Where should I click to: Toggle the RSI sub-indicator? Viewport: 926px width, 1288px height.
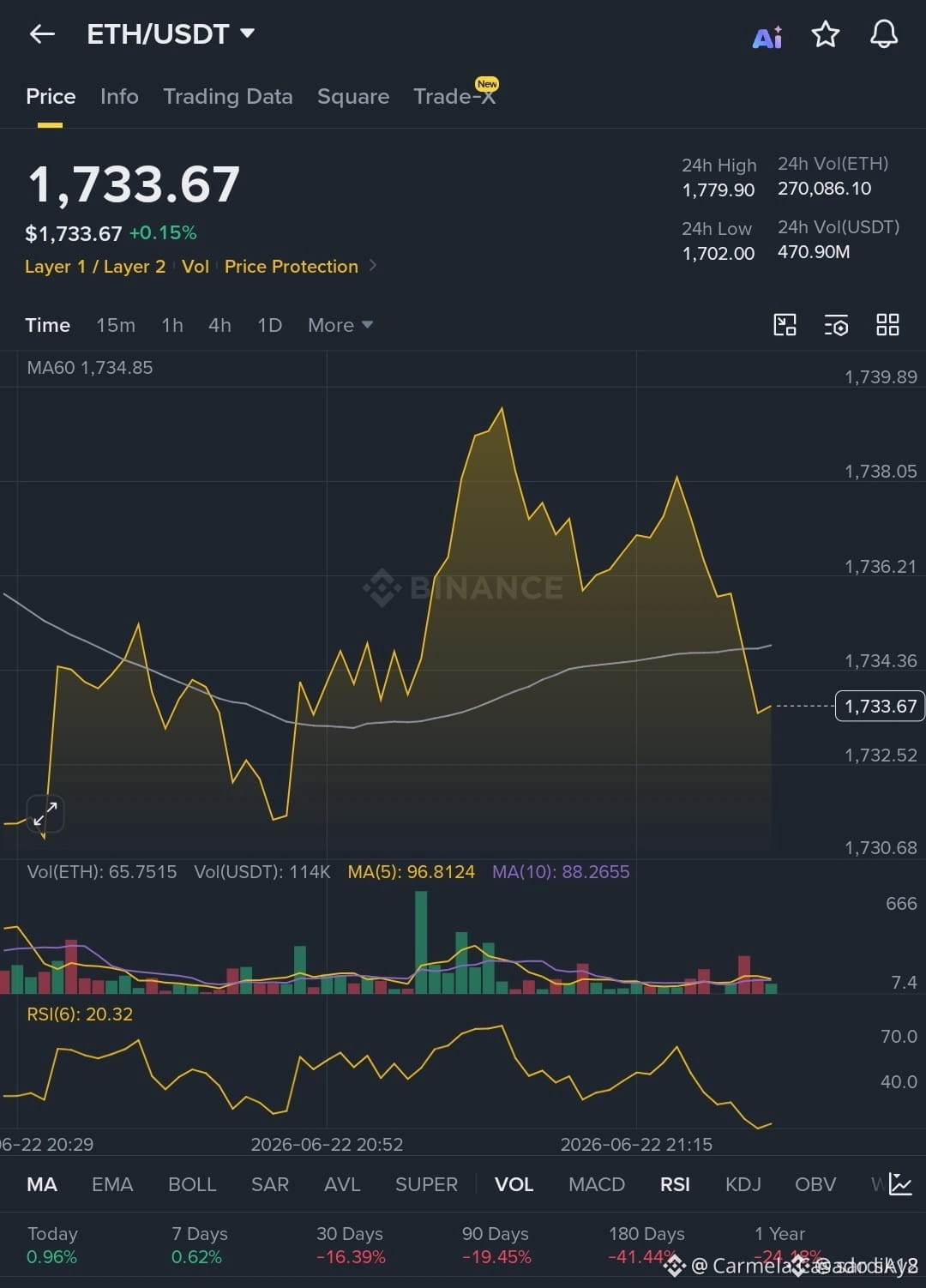pos(675,1184)
